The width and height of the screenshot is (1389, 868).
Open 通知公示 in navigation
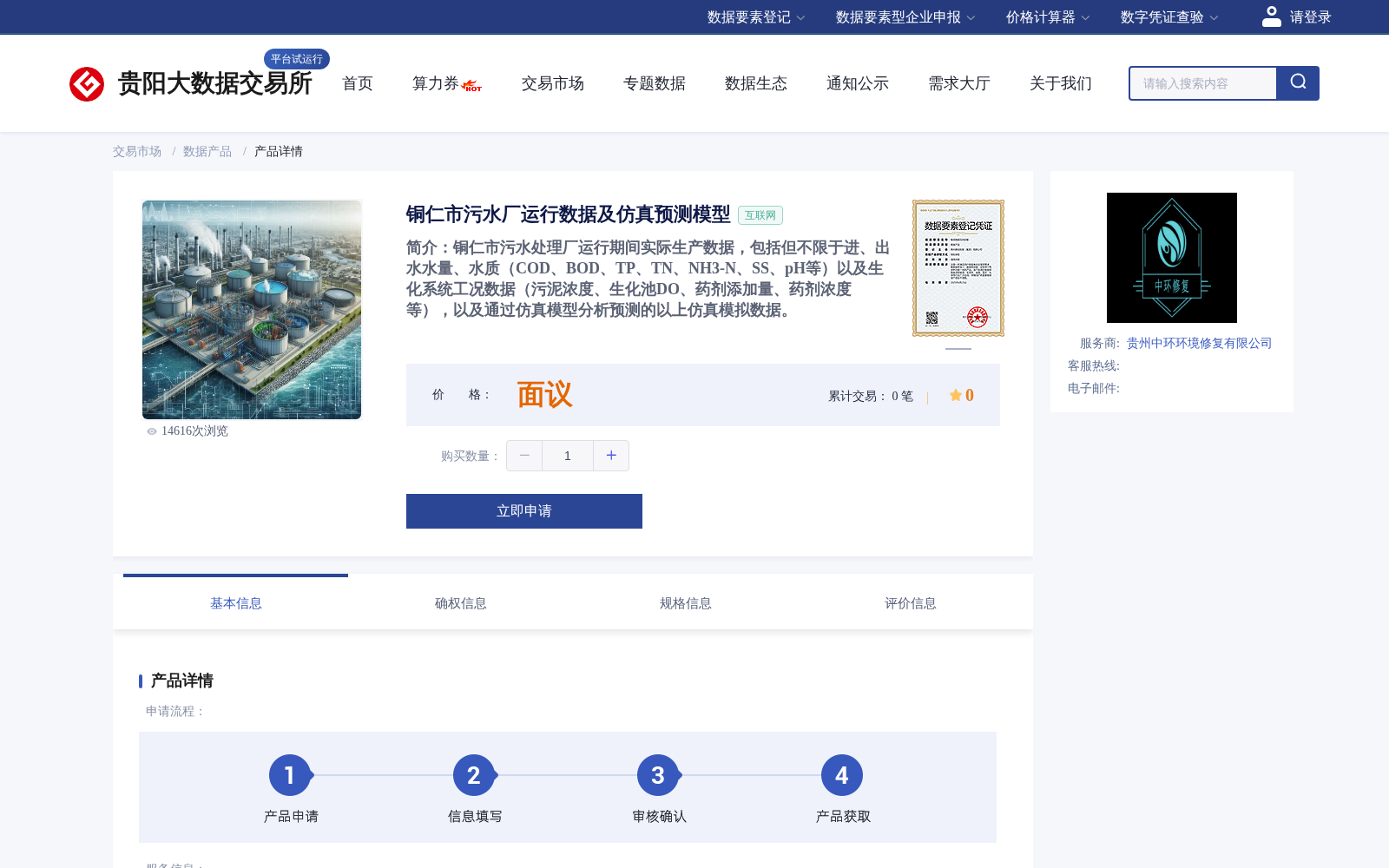click(858, 83)
